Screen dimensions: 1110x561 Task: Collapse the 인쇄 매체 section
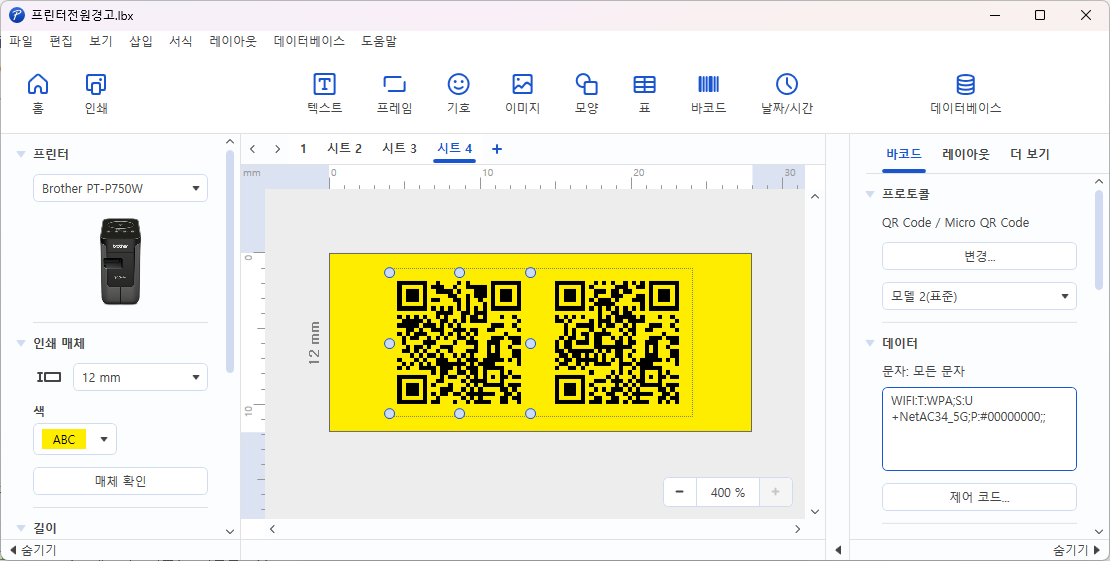click(21, 343)
